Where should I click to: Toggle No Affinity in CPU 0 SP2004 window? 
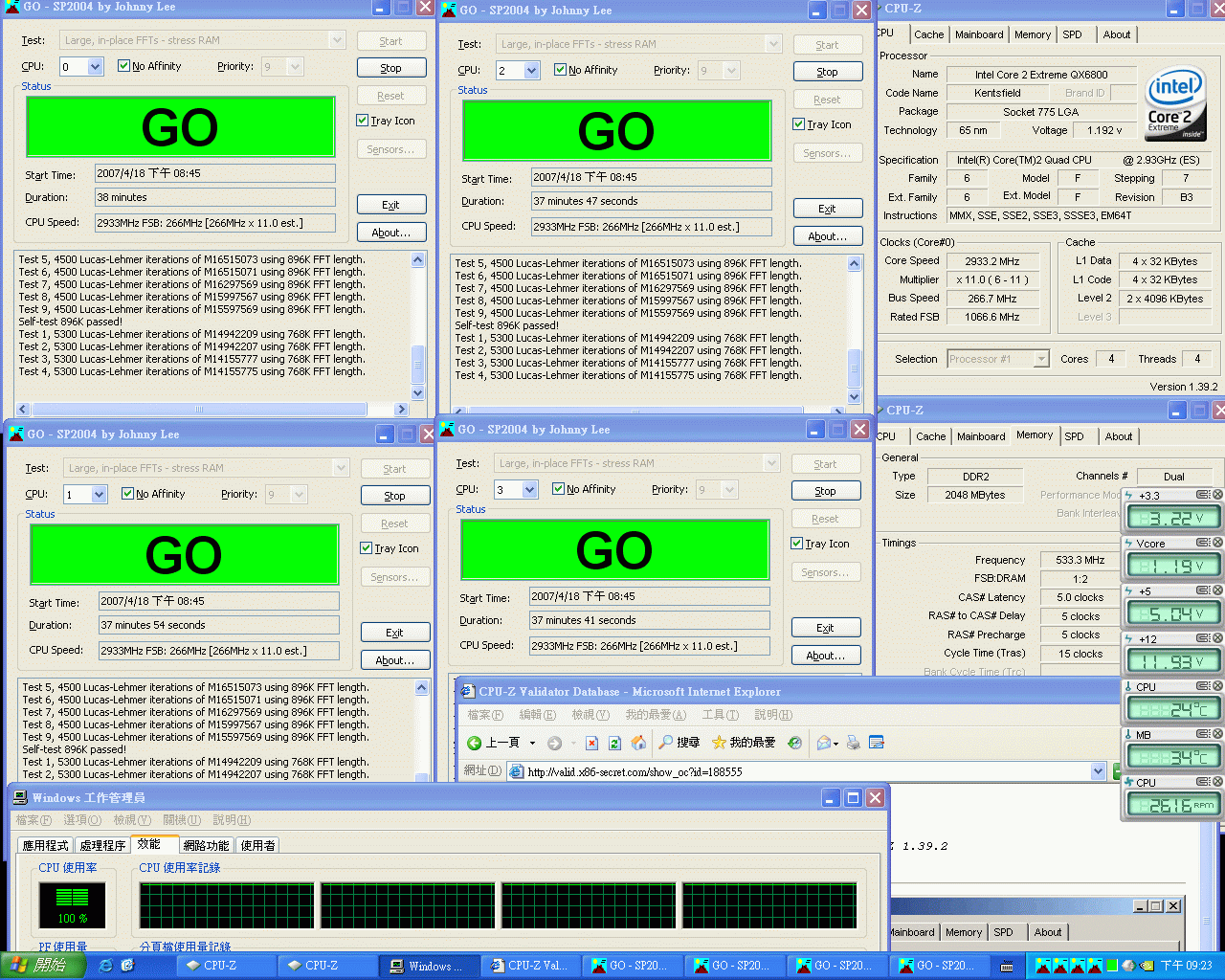[x=124, y=66]
